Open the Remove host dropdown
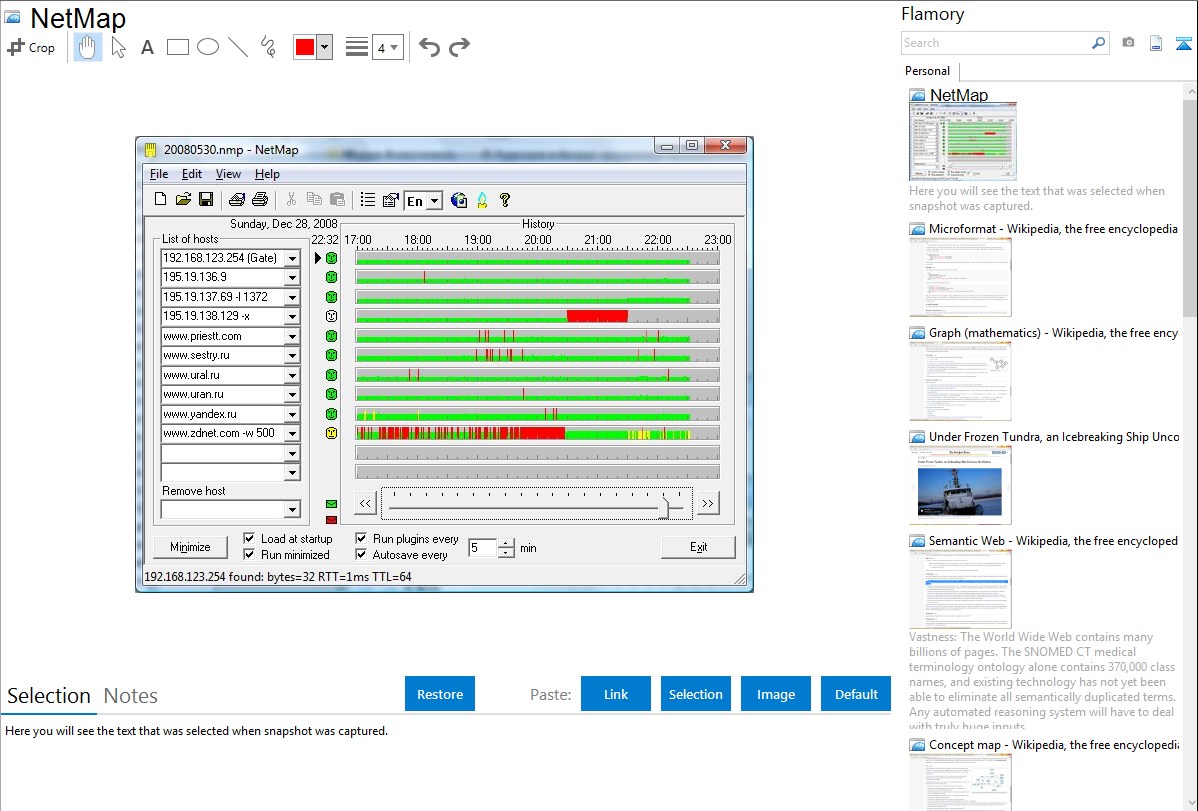Viewport: 1198px width, 811px height. click(292, 509)
